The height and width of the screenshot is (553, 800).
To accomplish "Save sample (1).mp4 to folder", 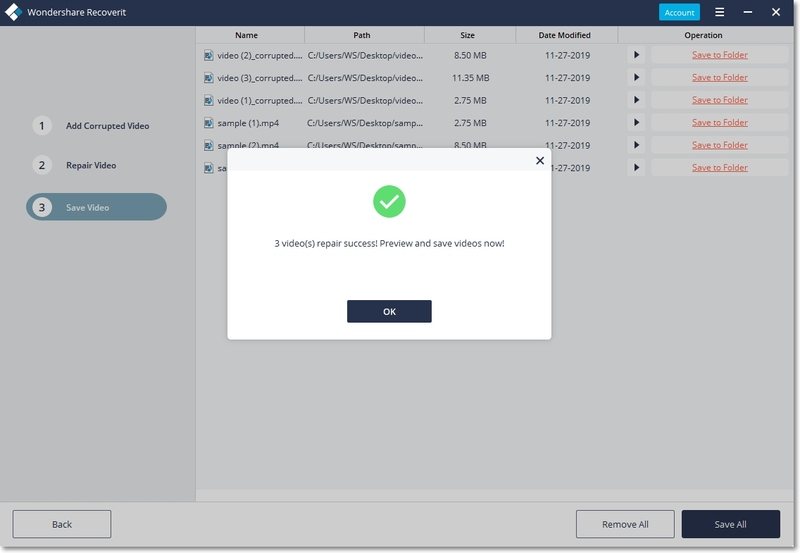I will tap(719, 123).
